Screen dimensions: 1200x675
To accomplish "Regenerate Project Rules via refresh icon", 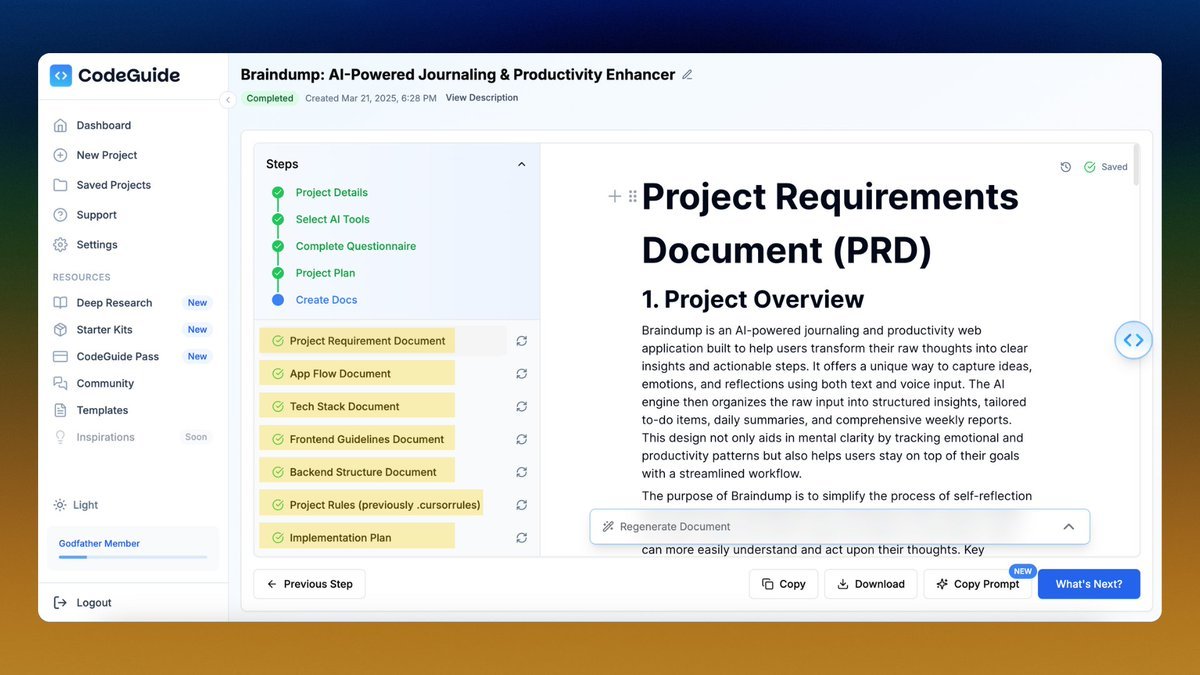I will 521,505.
